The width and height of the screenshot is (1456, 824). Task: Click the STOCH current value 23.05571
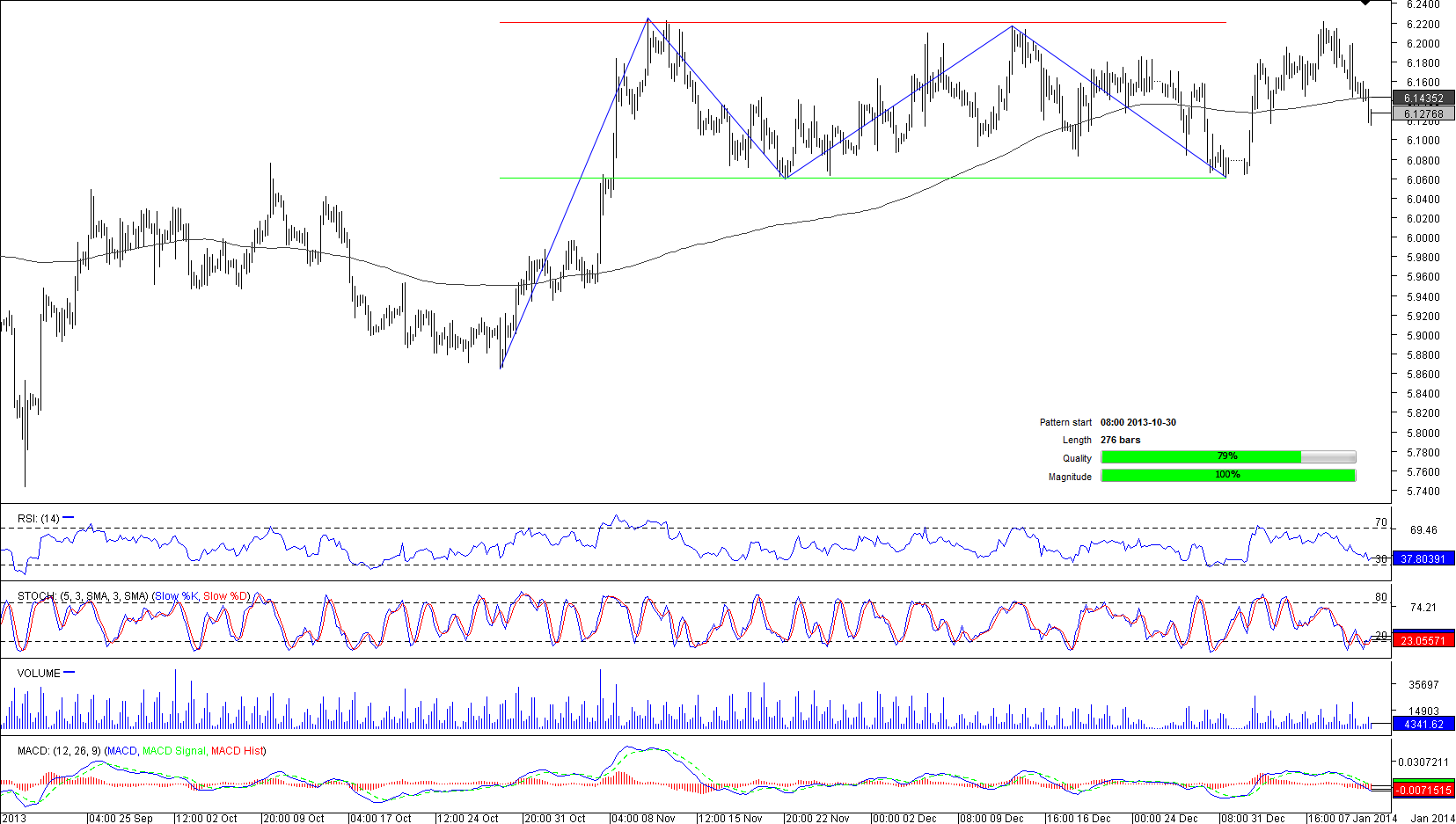(x=1423, y=640)
